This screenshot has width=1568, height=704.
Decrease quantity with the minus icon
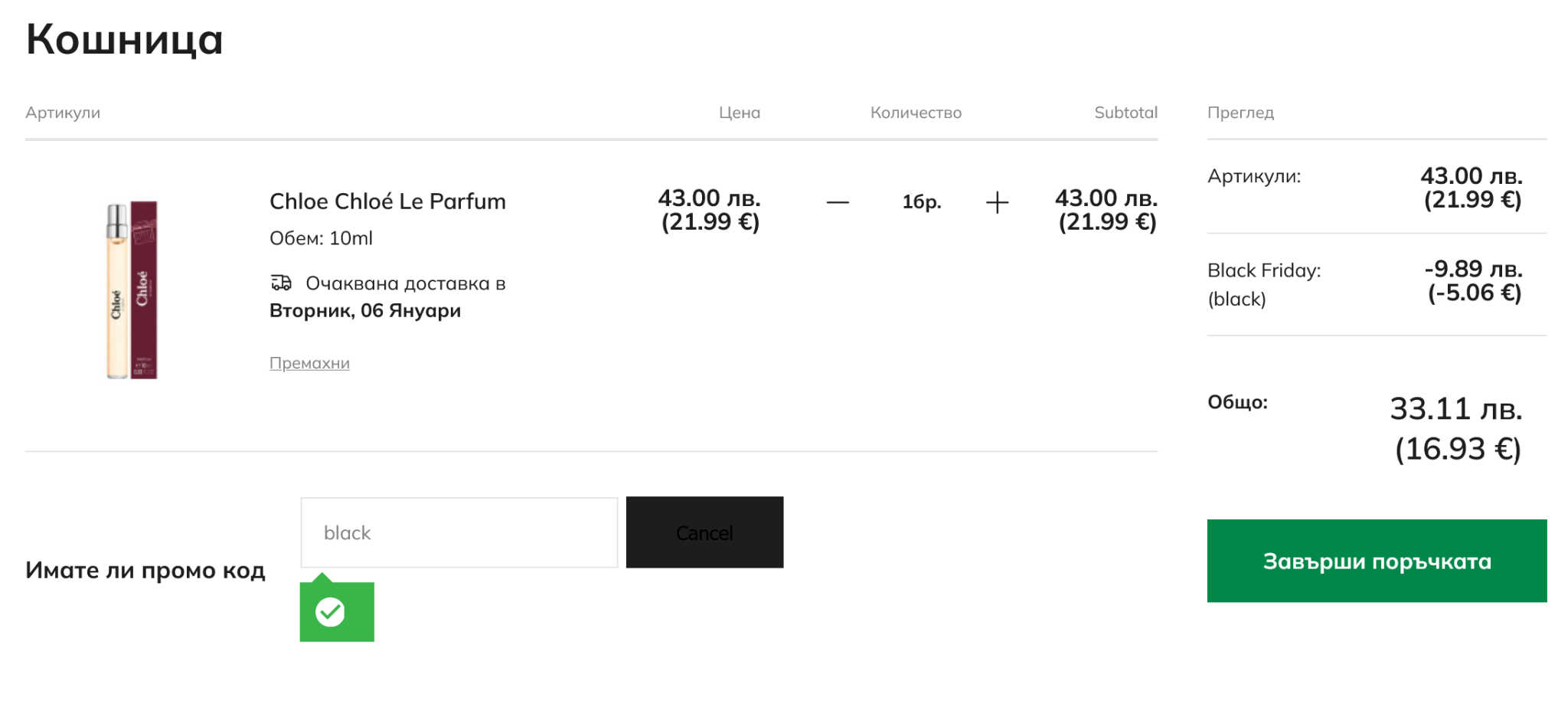point(838,203)
